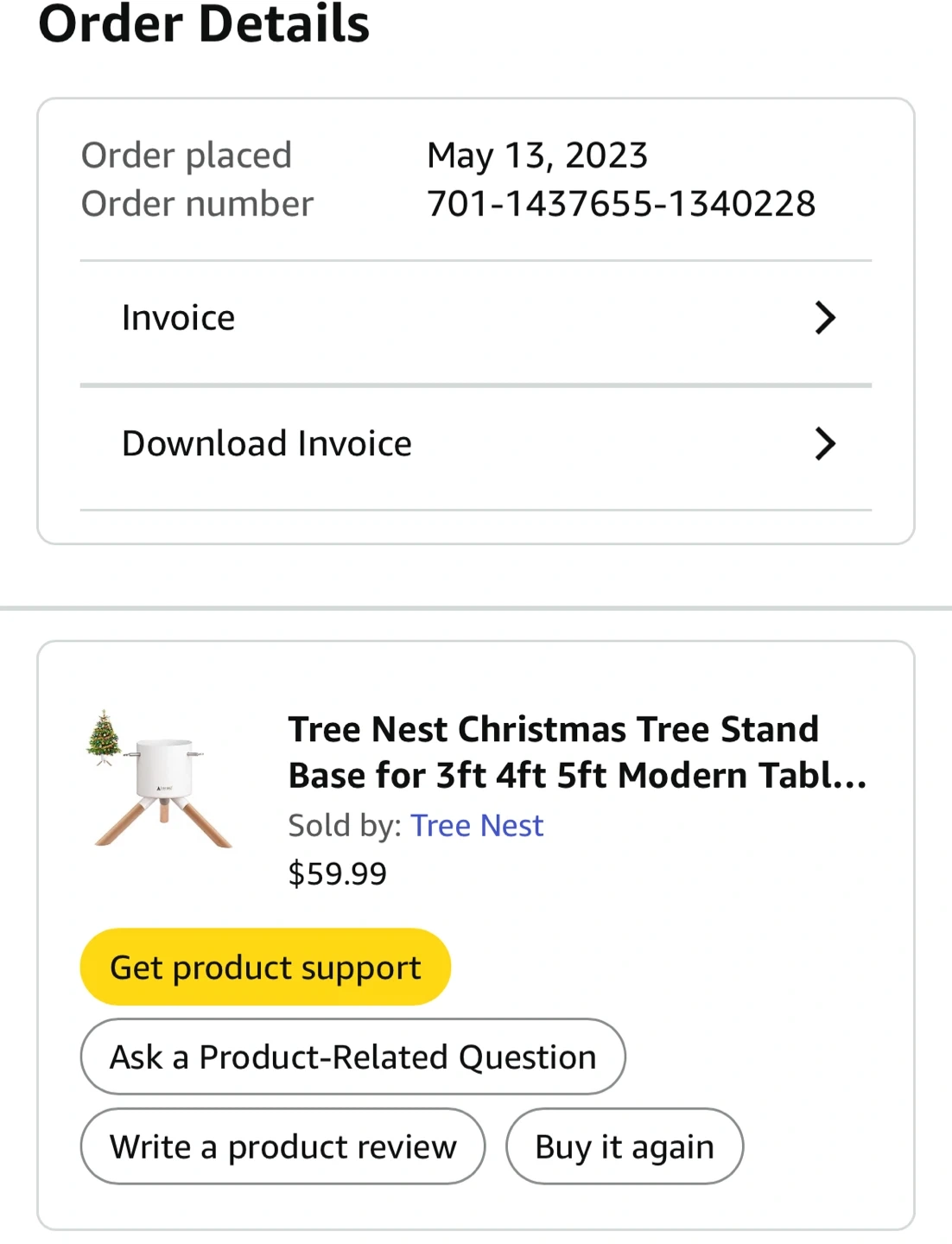Select the order number 701-1437655-1340228

pyautogui.click(x=621, y=204)
